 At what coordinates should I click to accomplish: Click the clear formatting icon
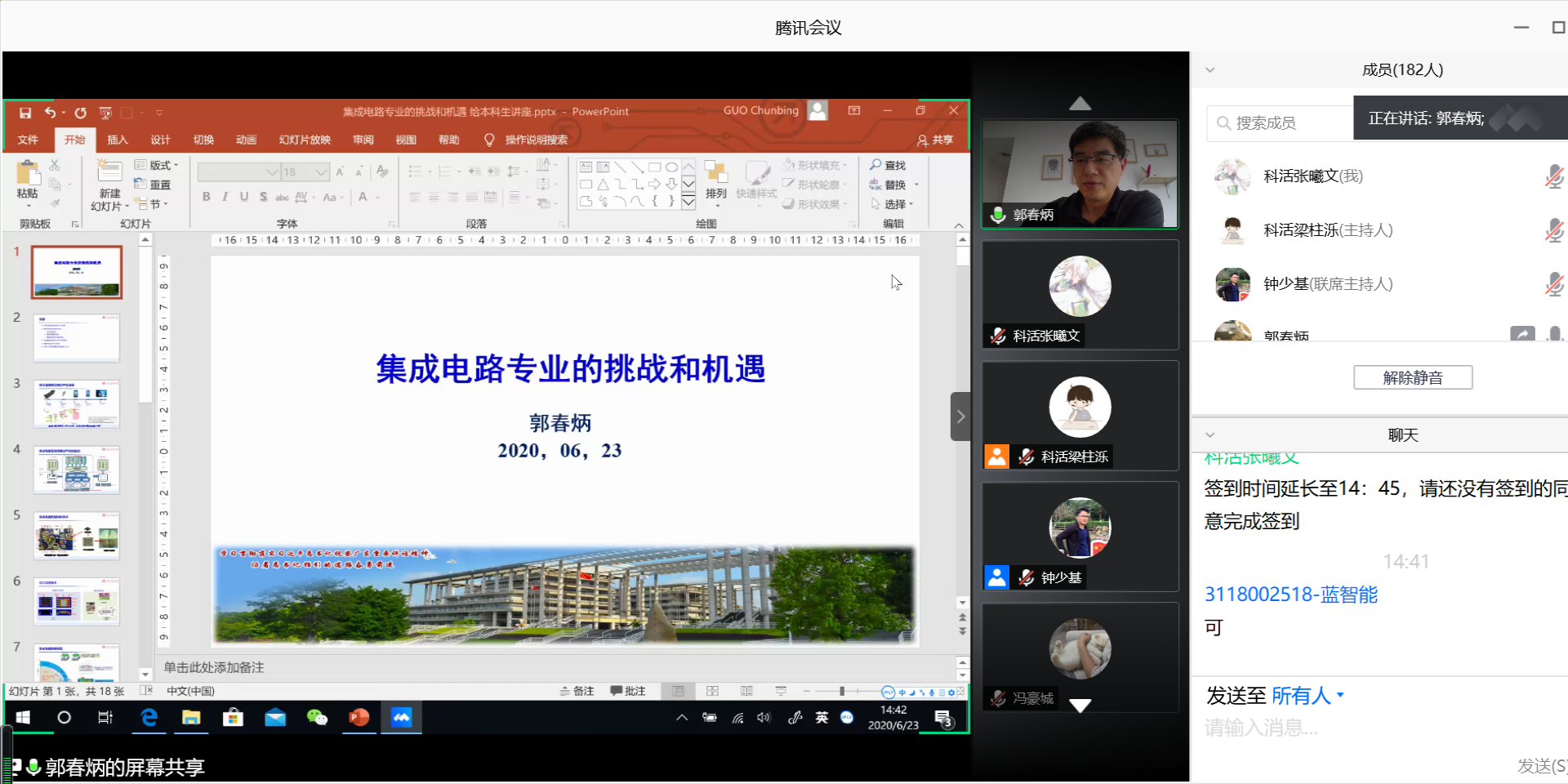pyautogui.click(x=382, y=171)
